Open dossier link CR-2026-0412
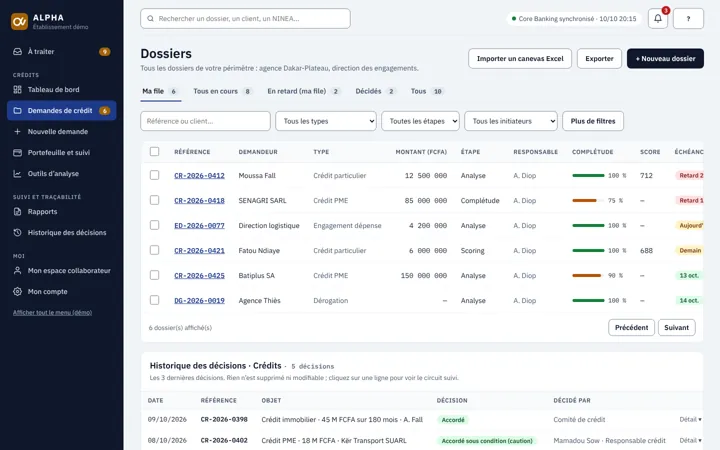Screen dimensions: 720x450 (x=199, y=175)
